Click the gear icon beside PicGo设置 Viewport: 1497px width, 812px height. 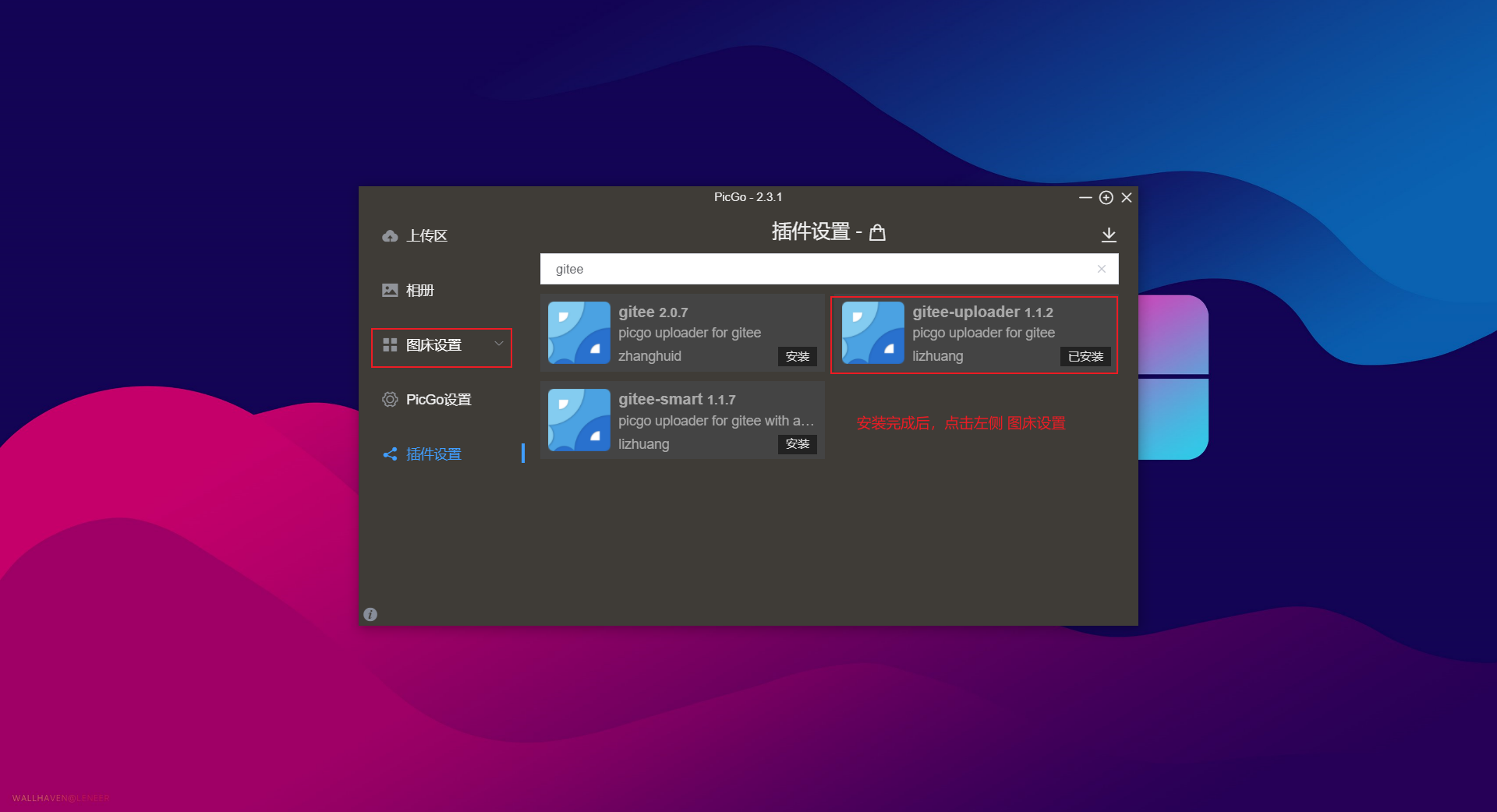point(390,399)
